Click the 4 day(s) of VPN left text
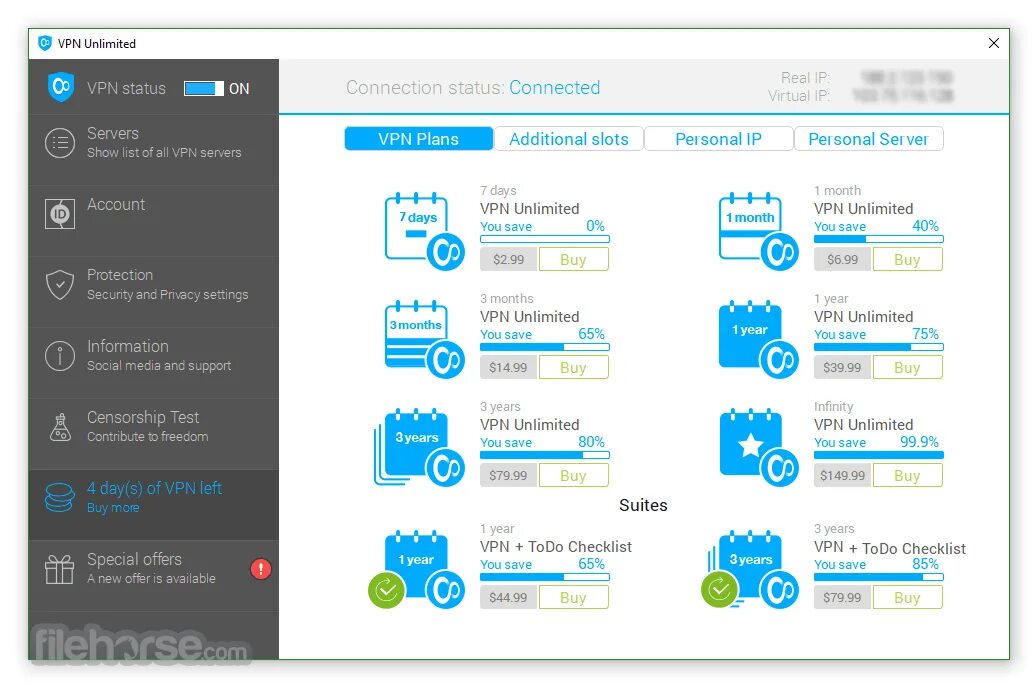The width and height of the screenshot is (1036, 696). 155,488
